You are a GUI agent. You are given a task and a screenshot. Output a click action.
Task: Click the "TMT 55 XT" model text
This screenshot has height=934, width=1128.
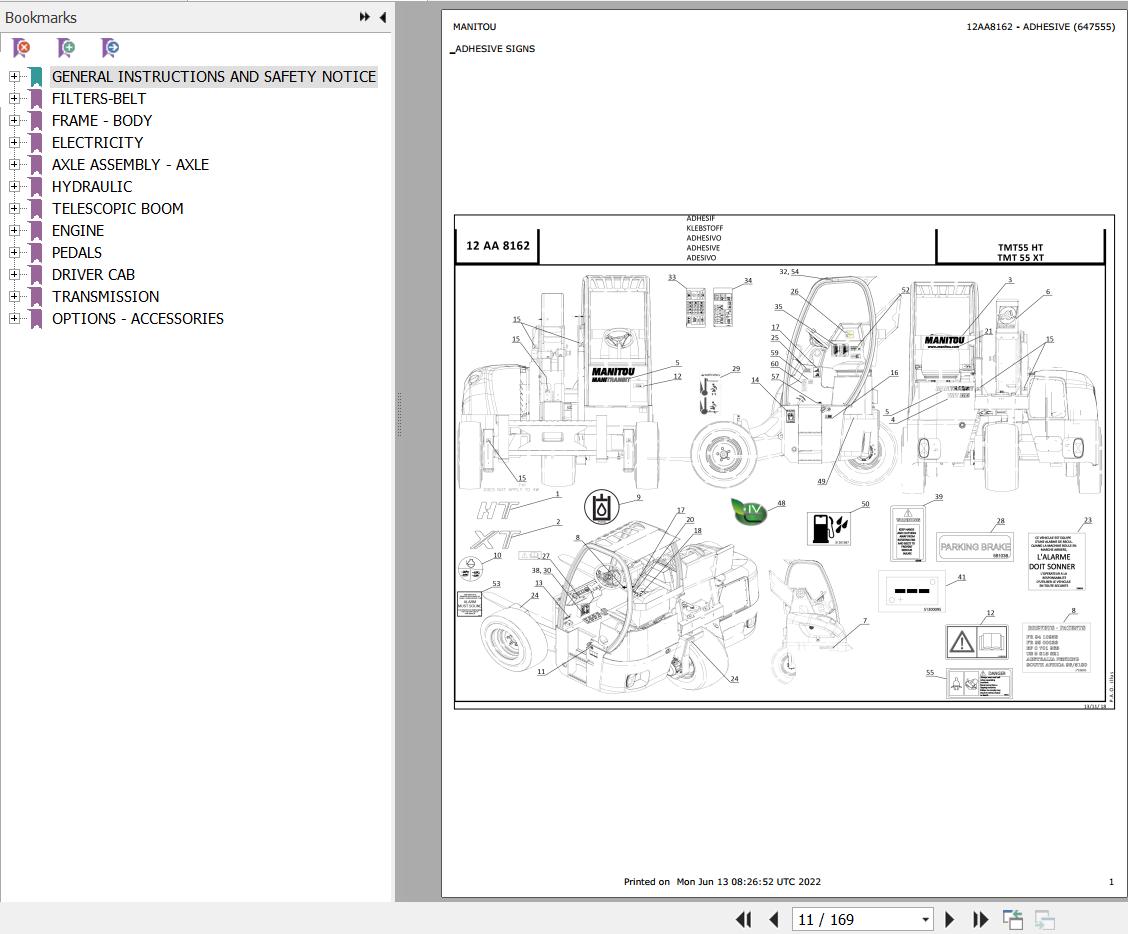pyautogui.click(x=1020, y=258)
